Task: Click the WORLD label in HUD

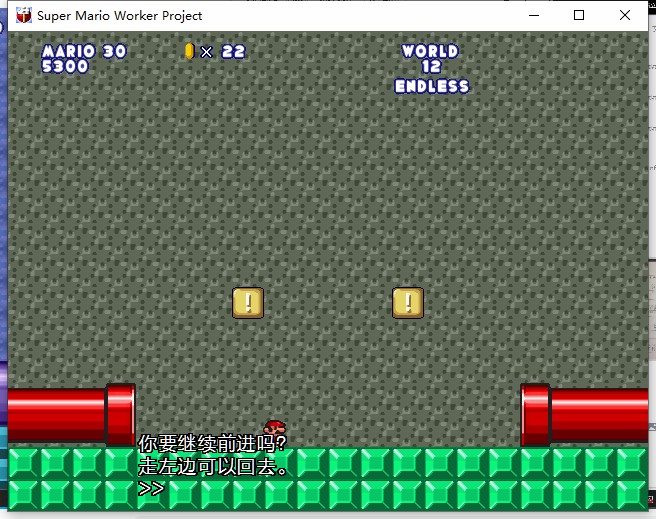Action: point(430,51)
